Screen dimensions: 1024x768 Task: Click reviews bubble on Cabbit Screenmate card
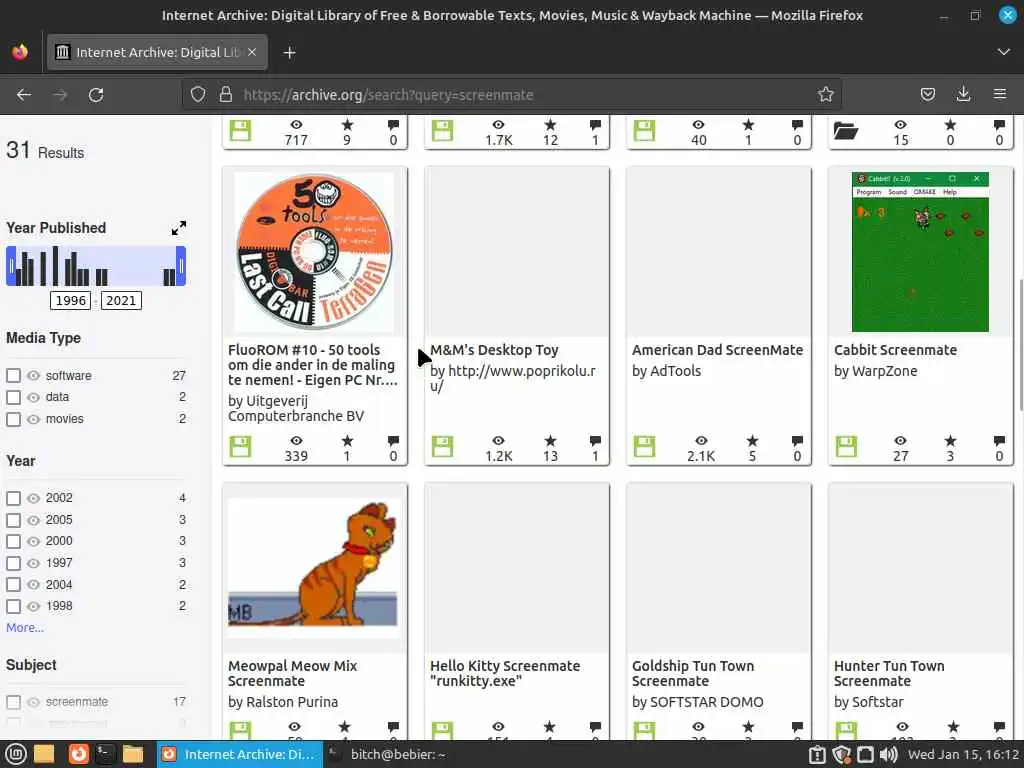click(x=999, y=441)
